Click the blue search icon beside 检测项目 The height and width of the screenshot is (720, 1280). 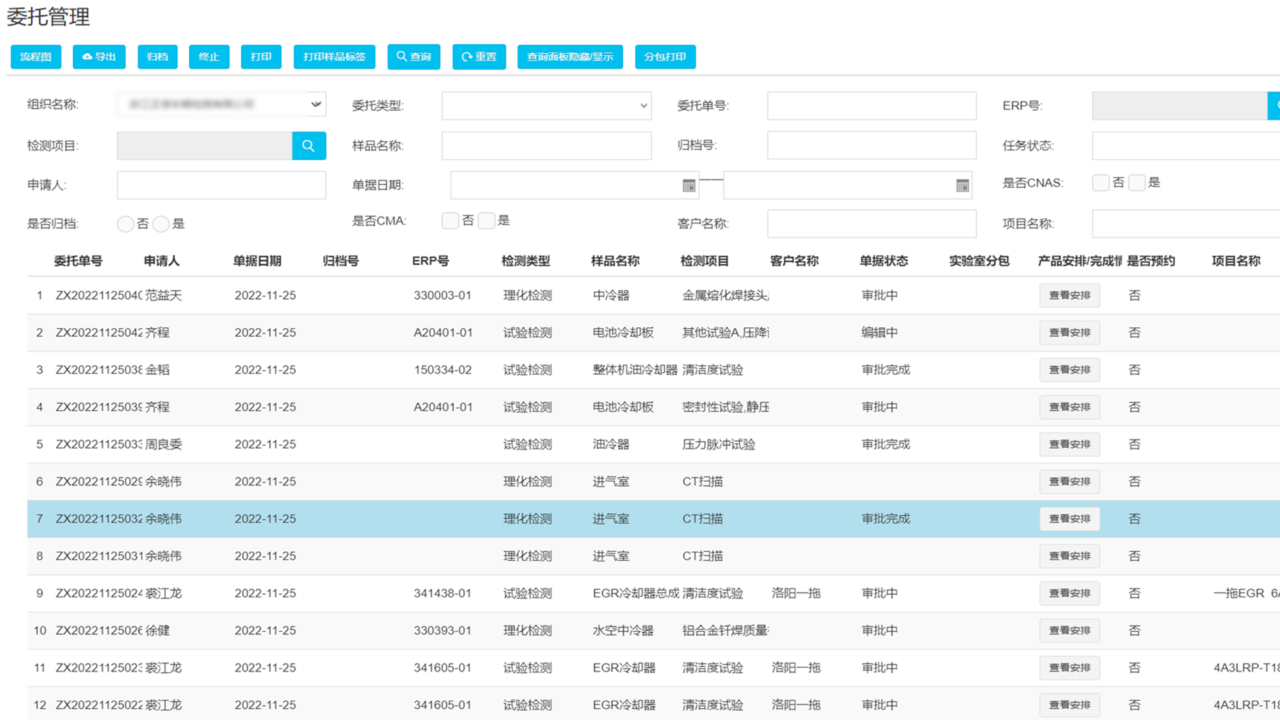click(309, 145)
